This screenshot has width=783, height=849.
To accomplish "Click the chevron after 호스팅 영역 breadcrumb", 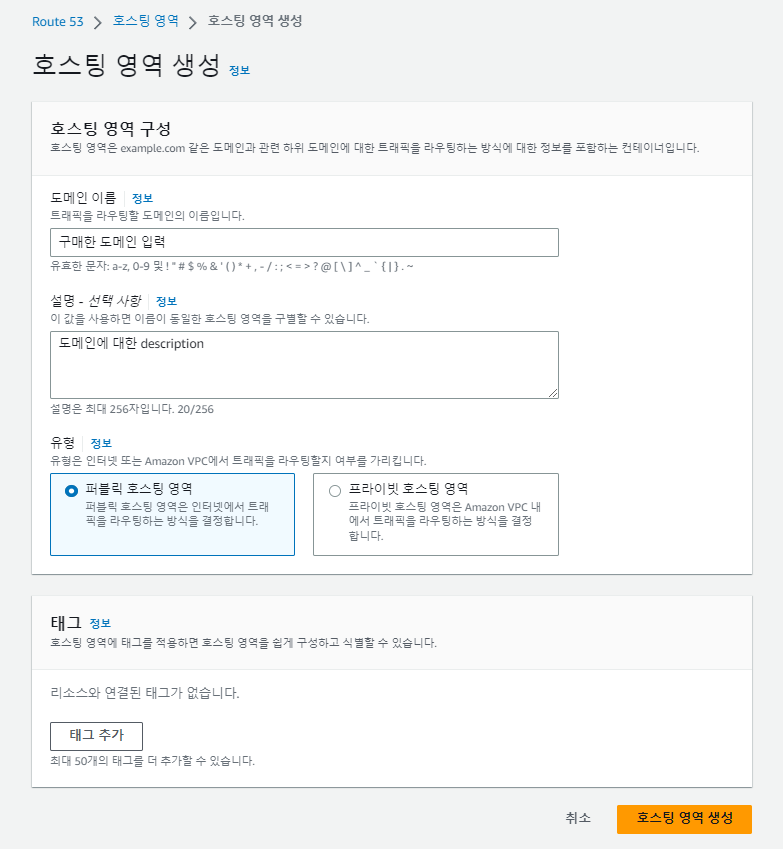I will point(193,22).
